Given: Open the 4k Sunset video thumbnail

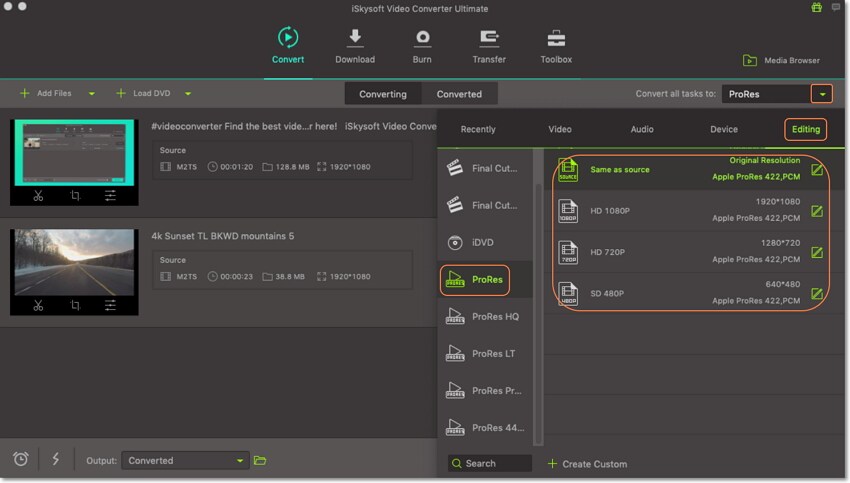Looking at the screenshot, I should click(74, 262).
